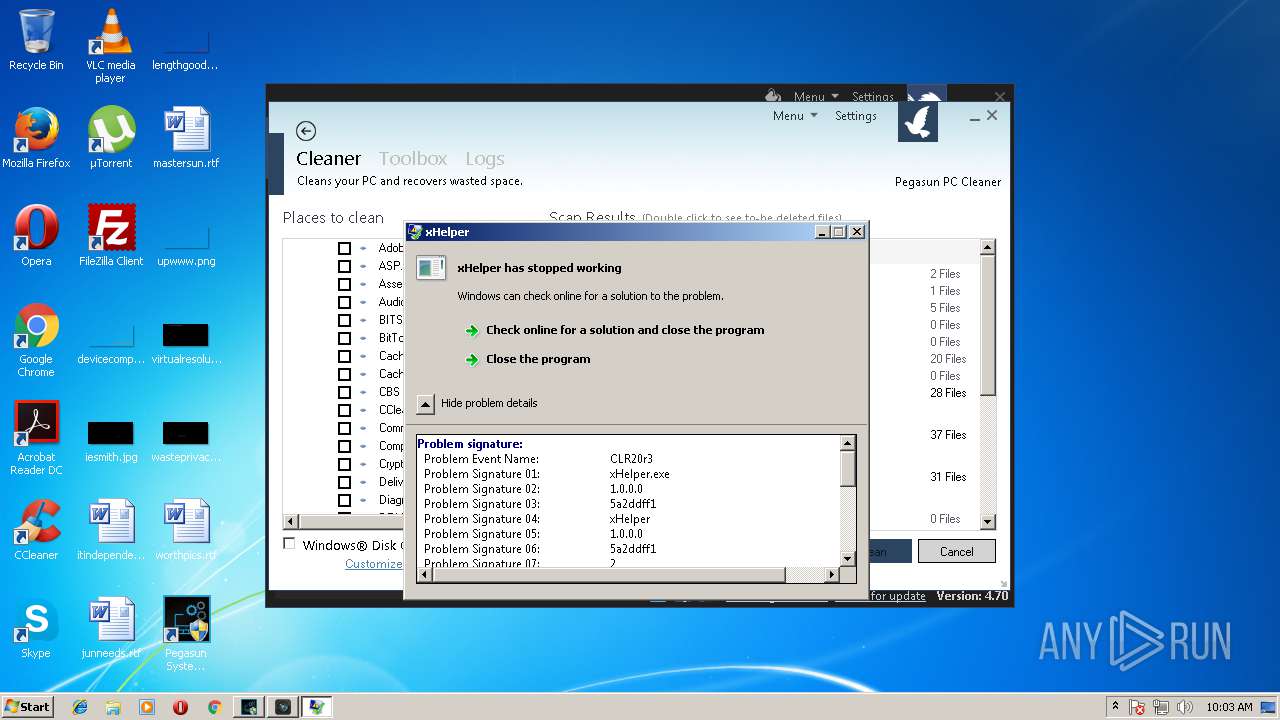Open iesmith.jpg image file
The height and width of the screenshot is (720, 1280).
[110, 441]
